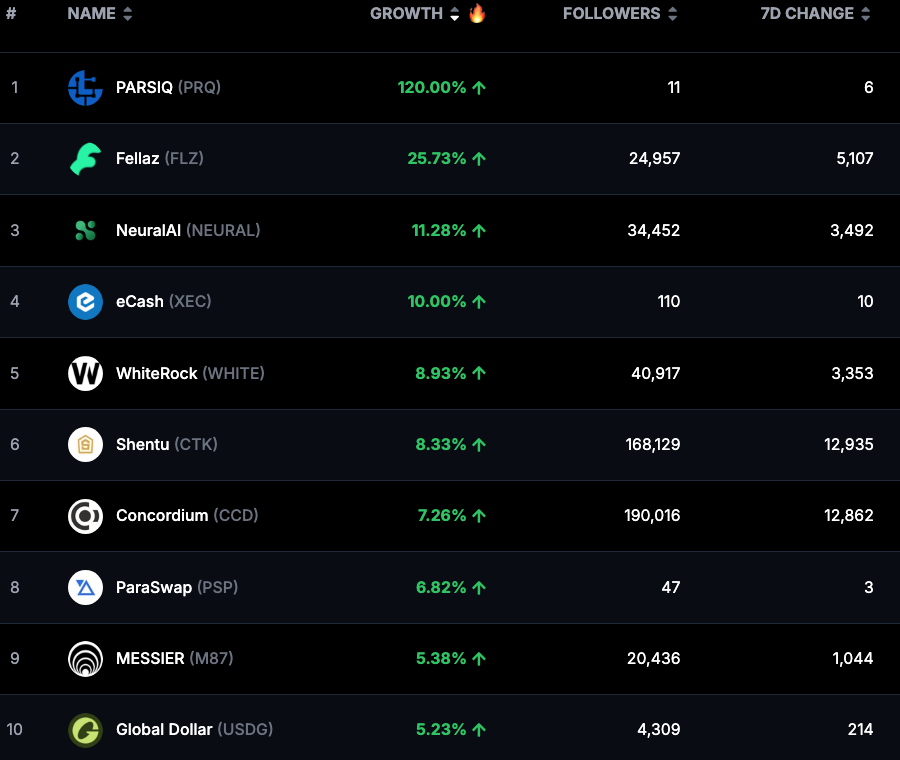
Task: Click the ParaSwap triangle logo icon
Action: pos(86,588)
